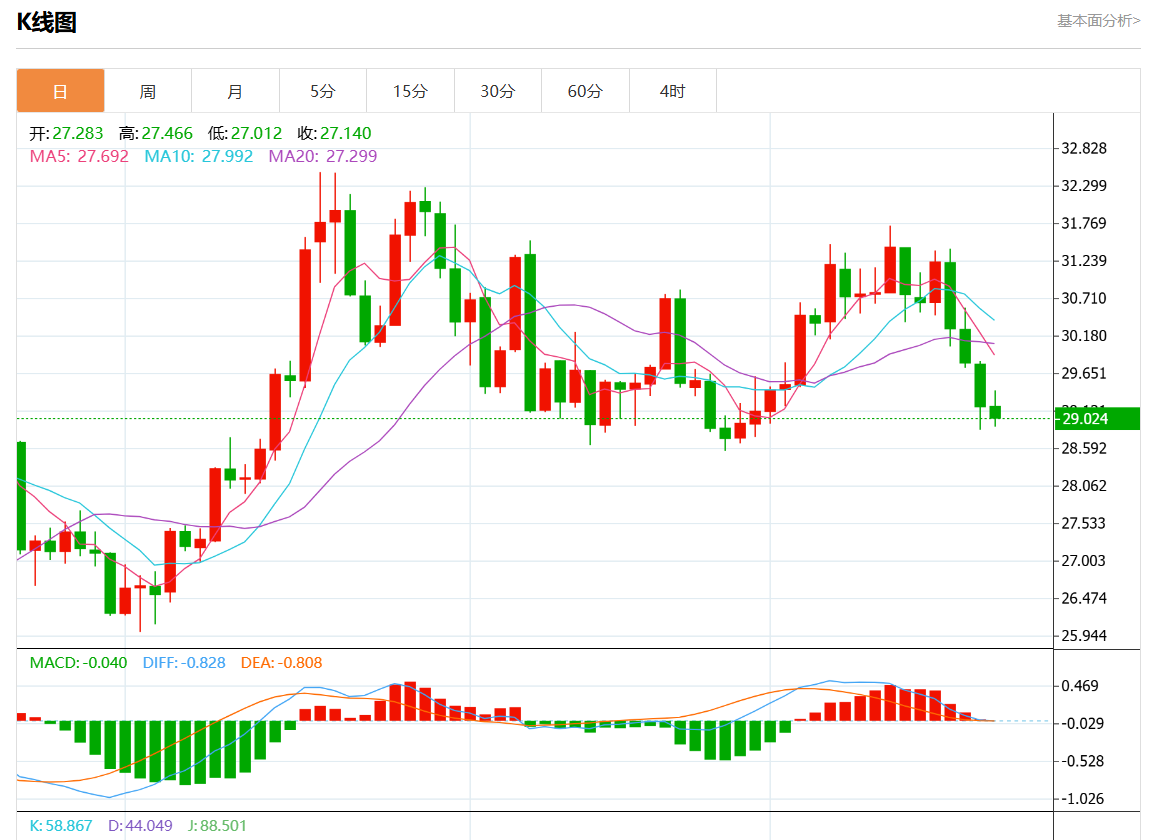The height and width of the screenshot is (840, 1153).
Task: Click the MACD:-0.040 indicator label
Action: [x=78, y=663]
